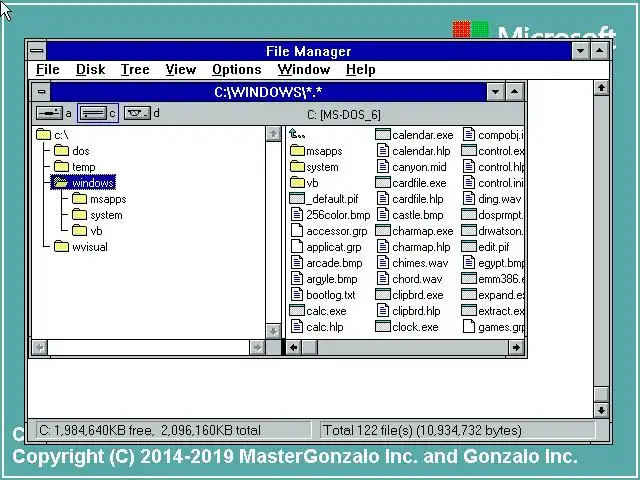Select the clipbrd.exe file
Image resolution: width=640 pixels, height=480 pixels.
pos(409,295)
